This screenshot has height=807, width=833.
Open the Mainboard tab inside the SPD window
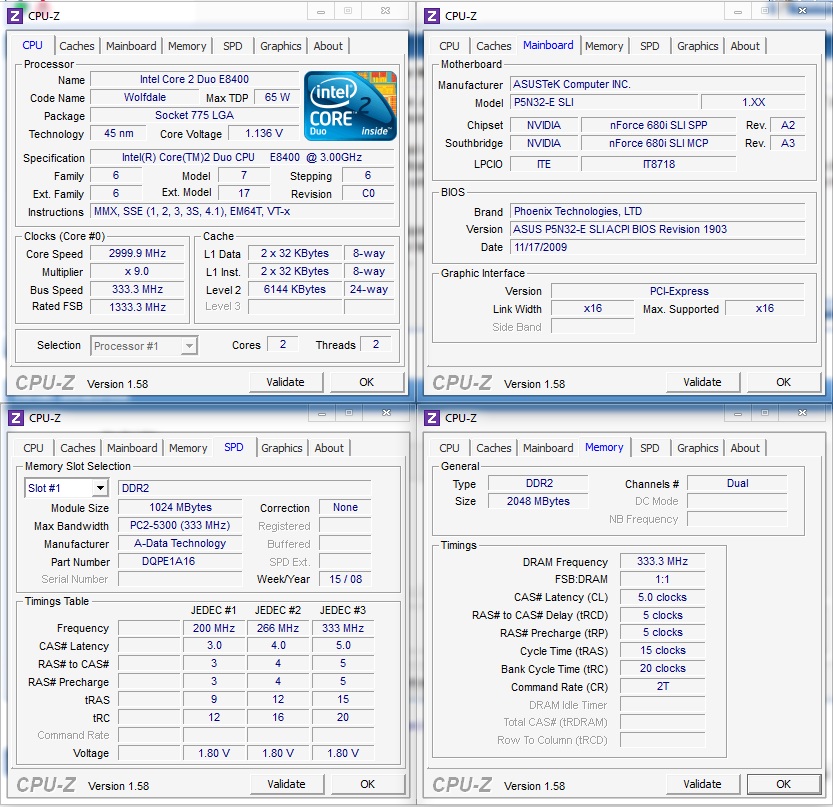[131, 448]
